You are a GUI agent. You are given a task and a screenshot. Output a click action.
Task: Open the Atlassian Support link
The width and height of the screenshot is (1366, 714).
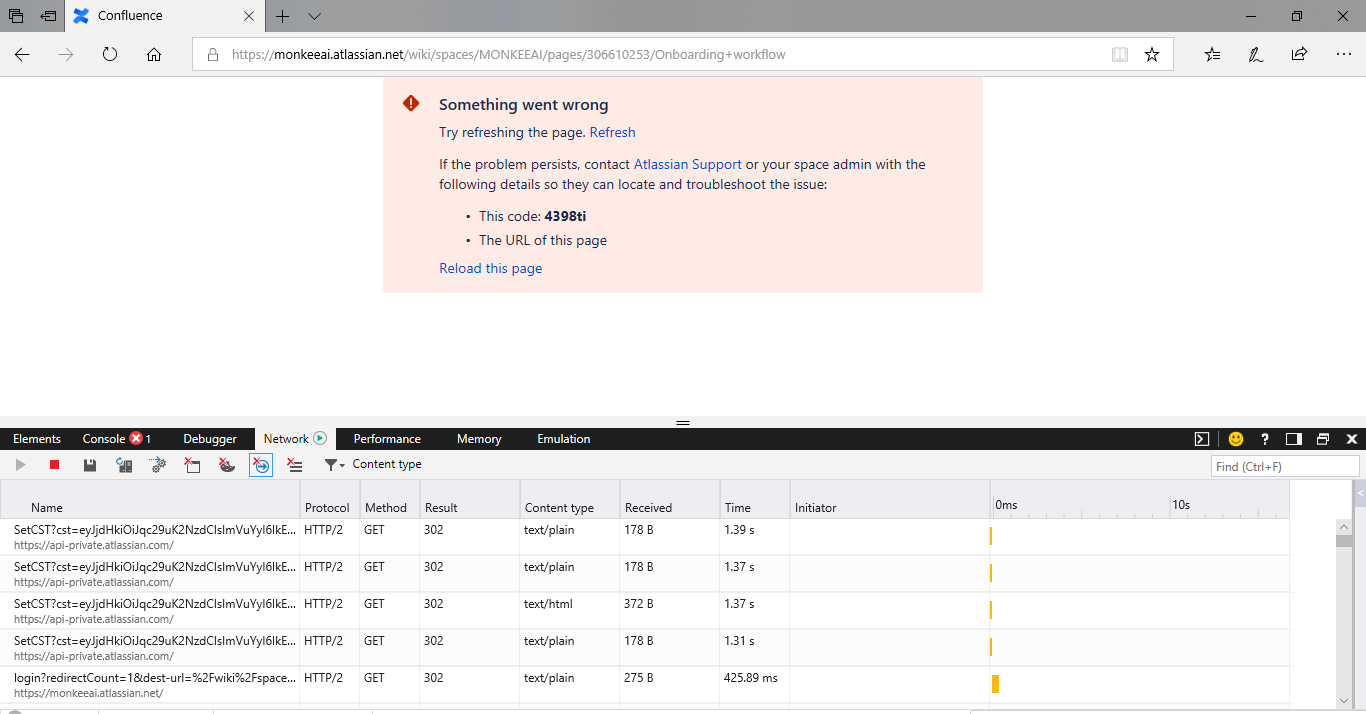click(688, 164)
